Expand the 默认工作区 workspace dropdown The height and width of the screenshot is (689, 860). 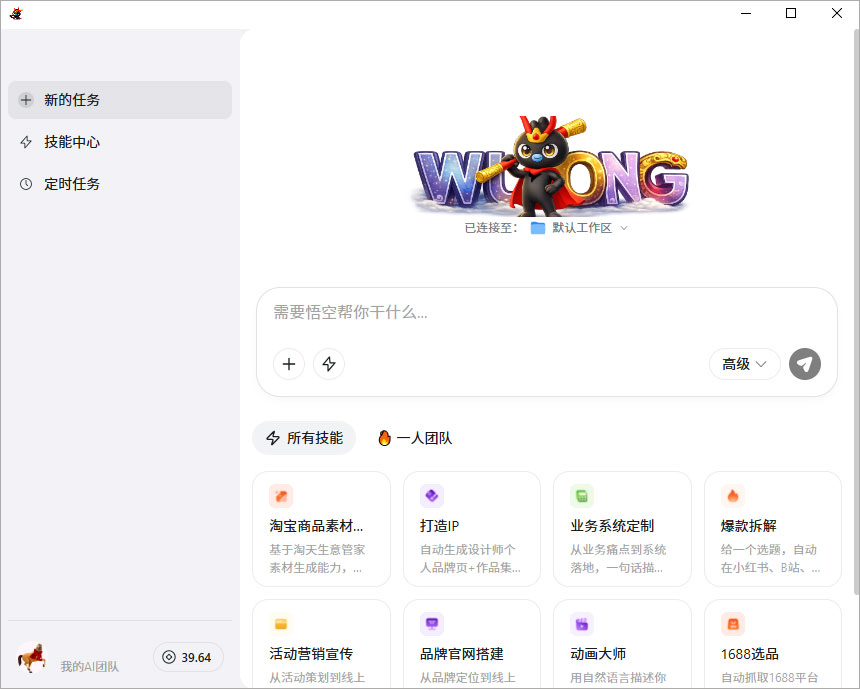[x=581, y=228]
